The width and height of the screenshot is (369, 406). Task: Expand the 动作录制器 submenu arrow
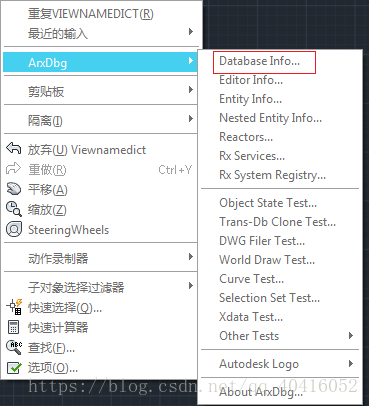point(191,256)
